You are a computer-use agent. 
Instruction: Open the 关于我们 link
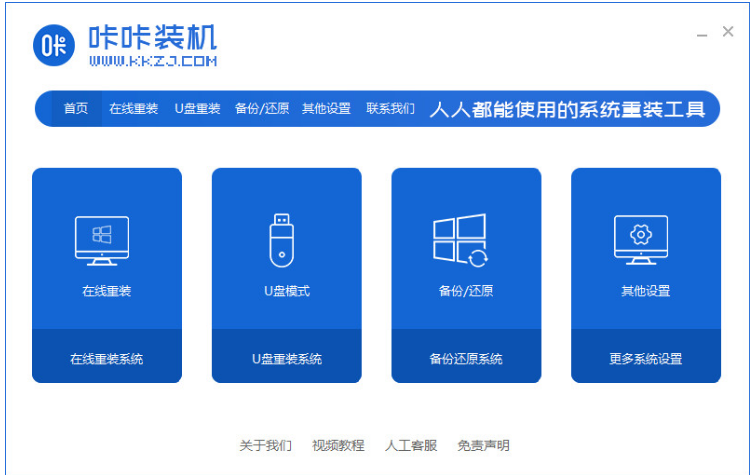click(265, 445)
